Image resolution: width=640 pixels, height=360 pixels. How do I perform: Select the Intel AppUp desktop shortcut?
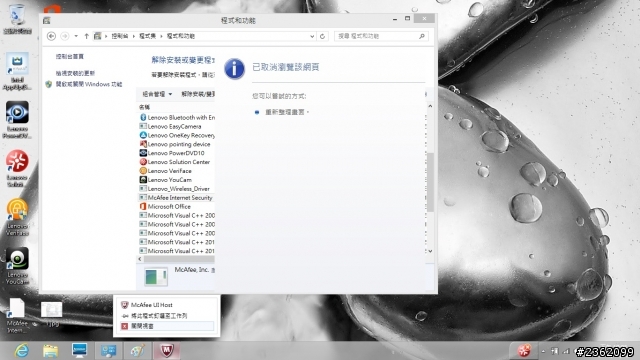(17, 71)
